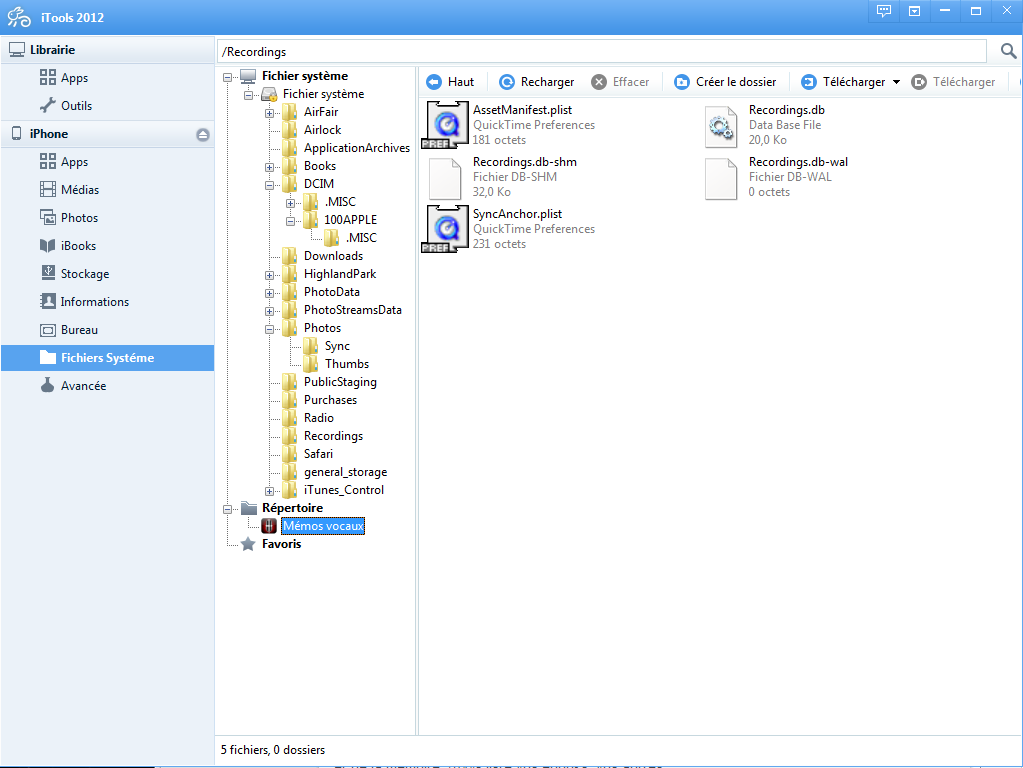Expand the iTunes_Control folder

point(269,491)
